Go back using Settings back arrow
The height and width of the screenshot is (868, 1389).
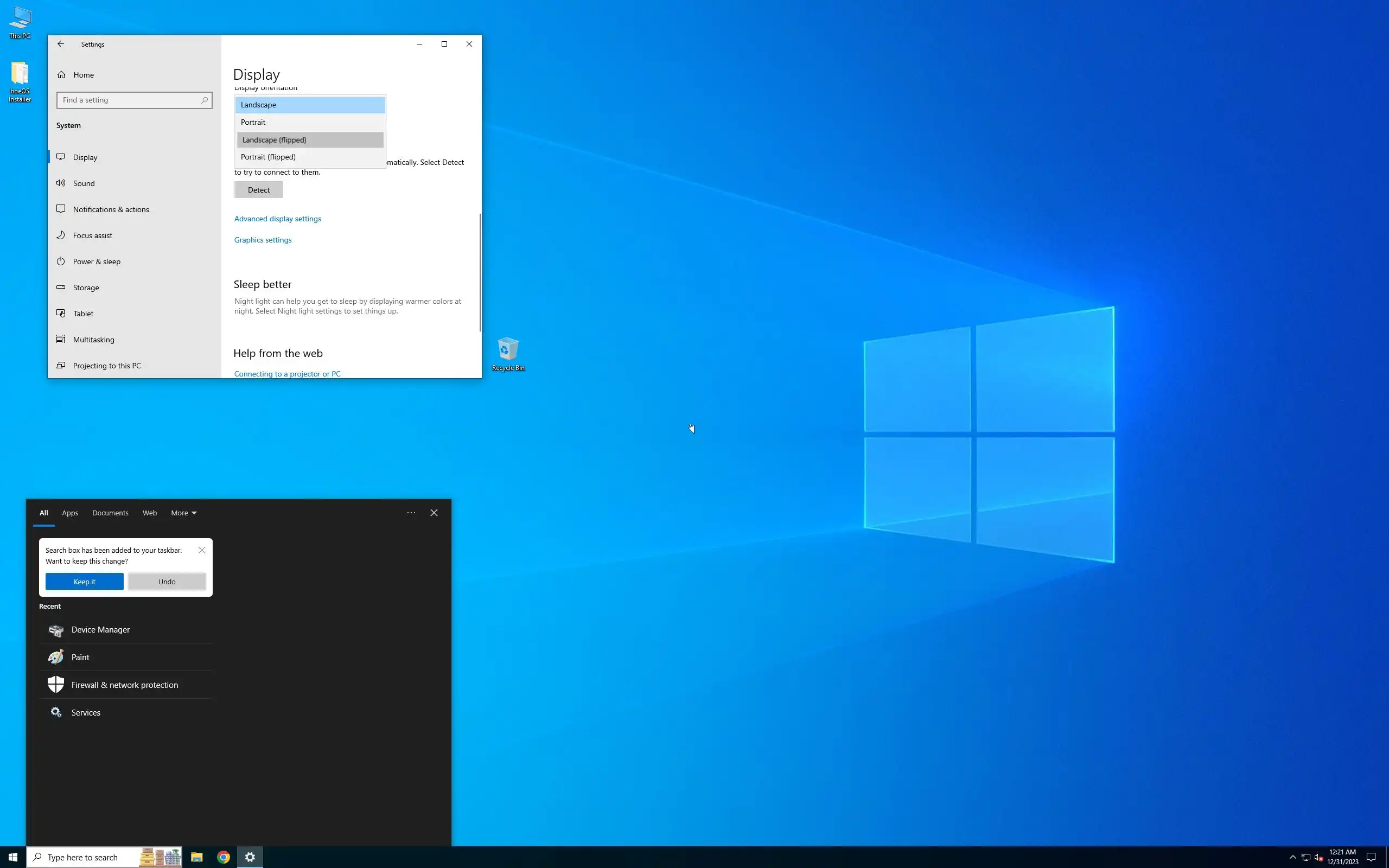coord(61,44)
